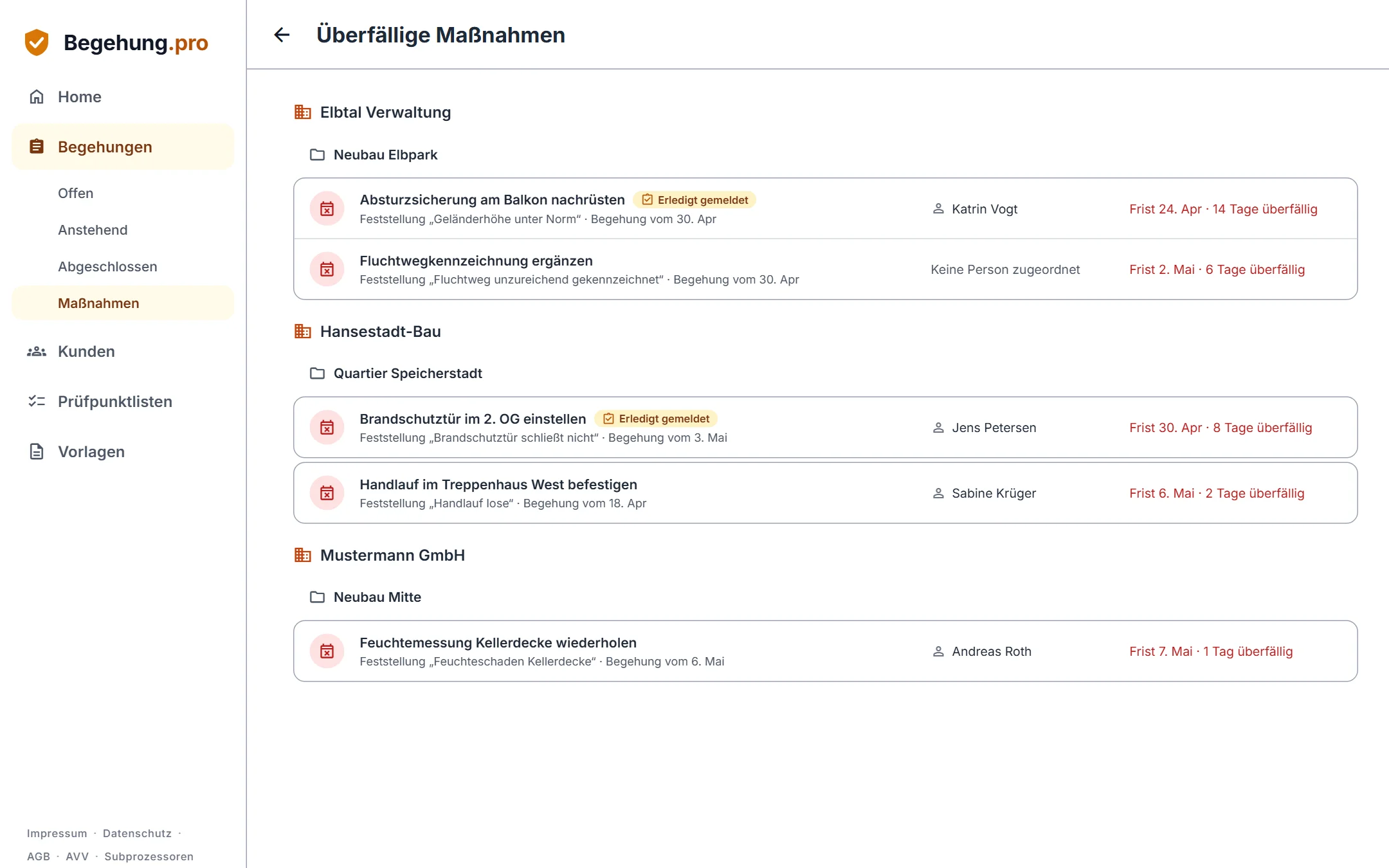Click the Erledigt gemeldet badge on Brandschutztür
Screen dimensions: 1389x868
click(656, 419)
